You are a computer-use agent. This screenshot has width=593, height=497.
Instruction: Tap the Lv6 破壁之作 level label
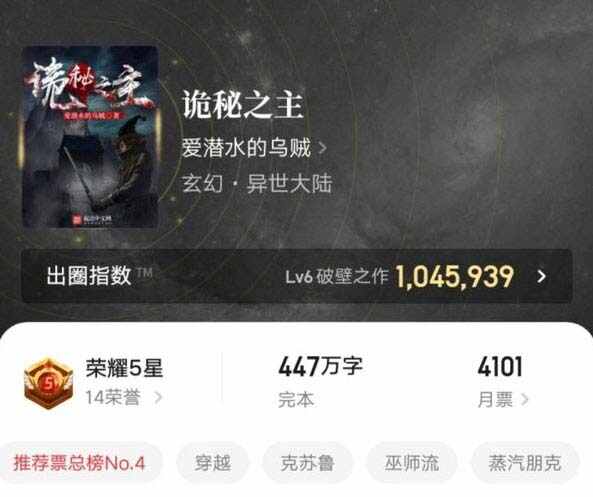(337, 276)
